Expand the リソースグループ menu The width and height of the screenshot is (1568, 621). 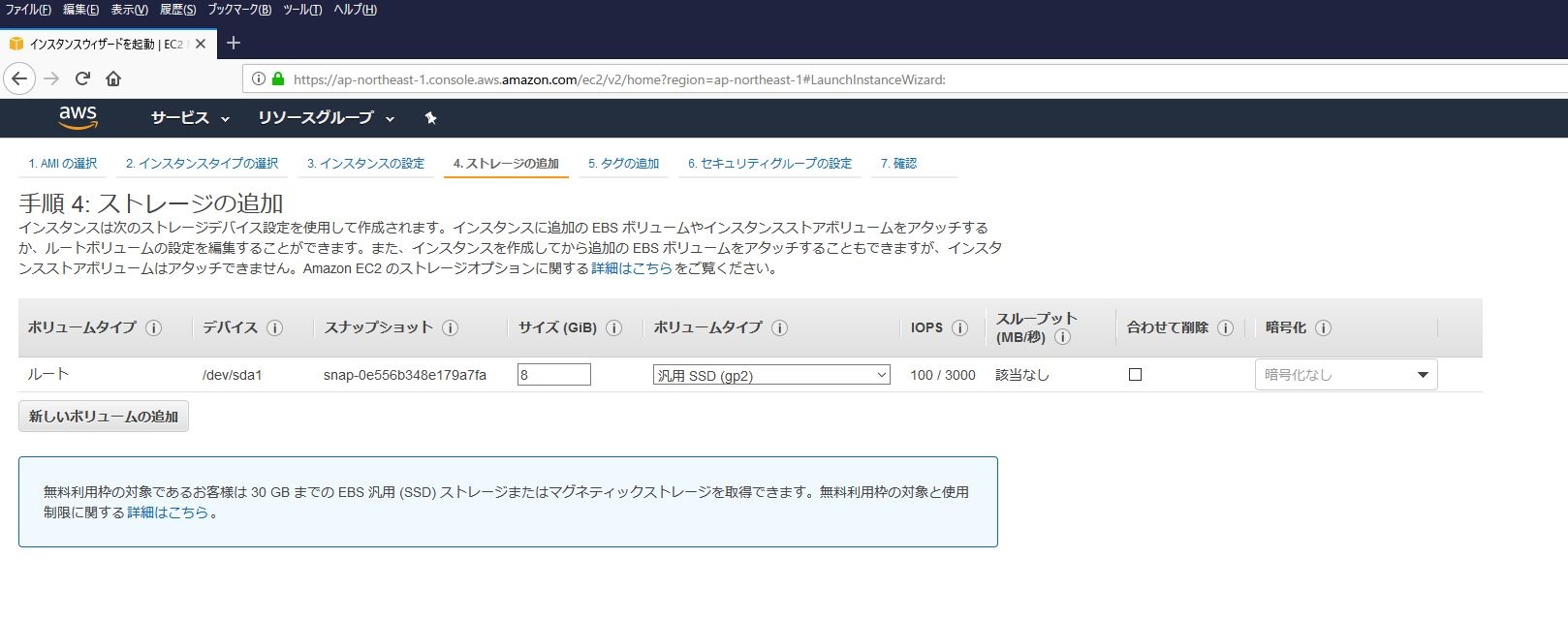coord(326,118)
